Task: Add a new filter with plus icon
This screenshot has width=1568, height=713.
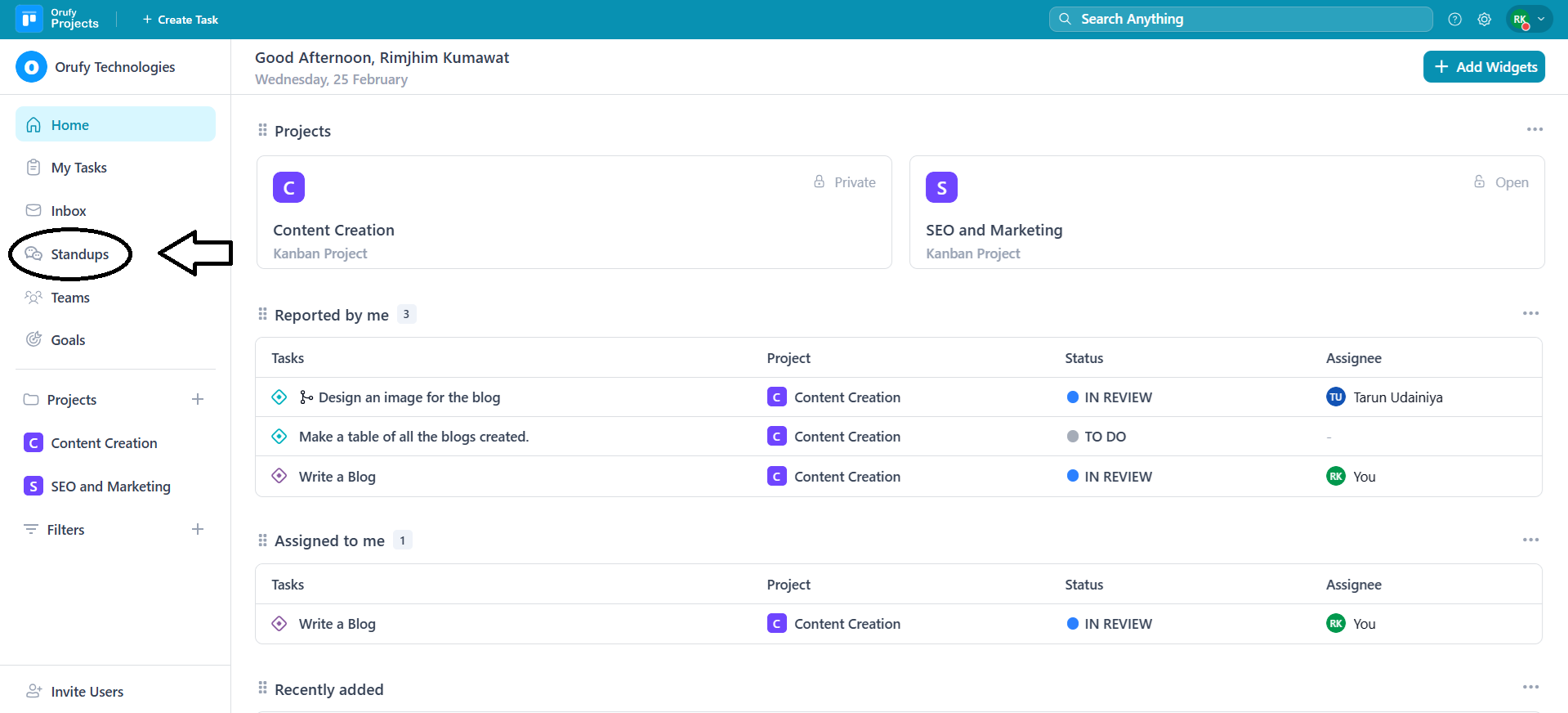Action: (198, 529)
